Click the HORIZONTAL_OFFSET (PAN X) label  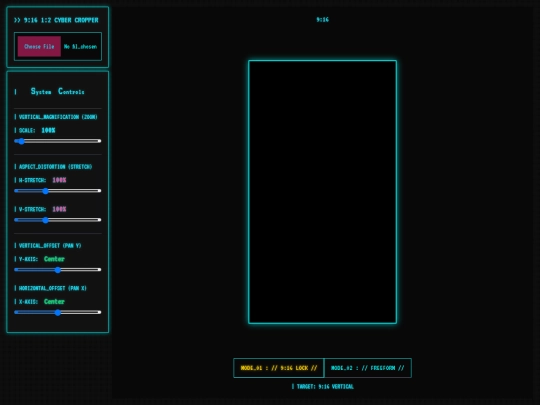tap(53, 288)
